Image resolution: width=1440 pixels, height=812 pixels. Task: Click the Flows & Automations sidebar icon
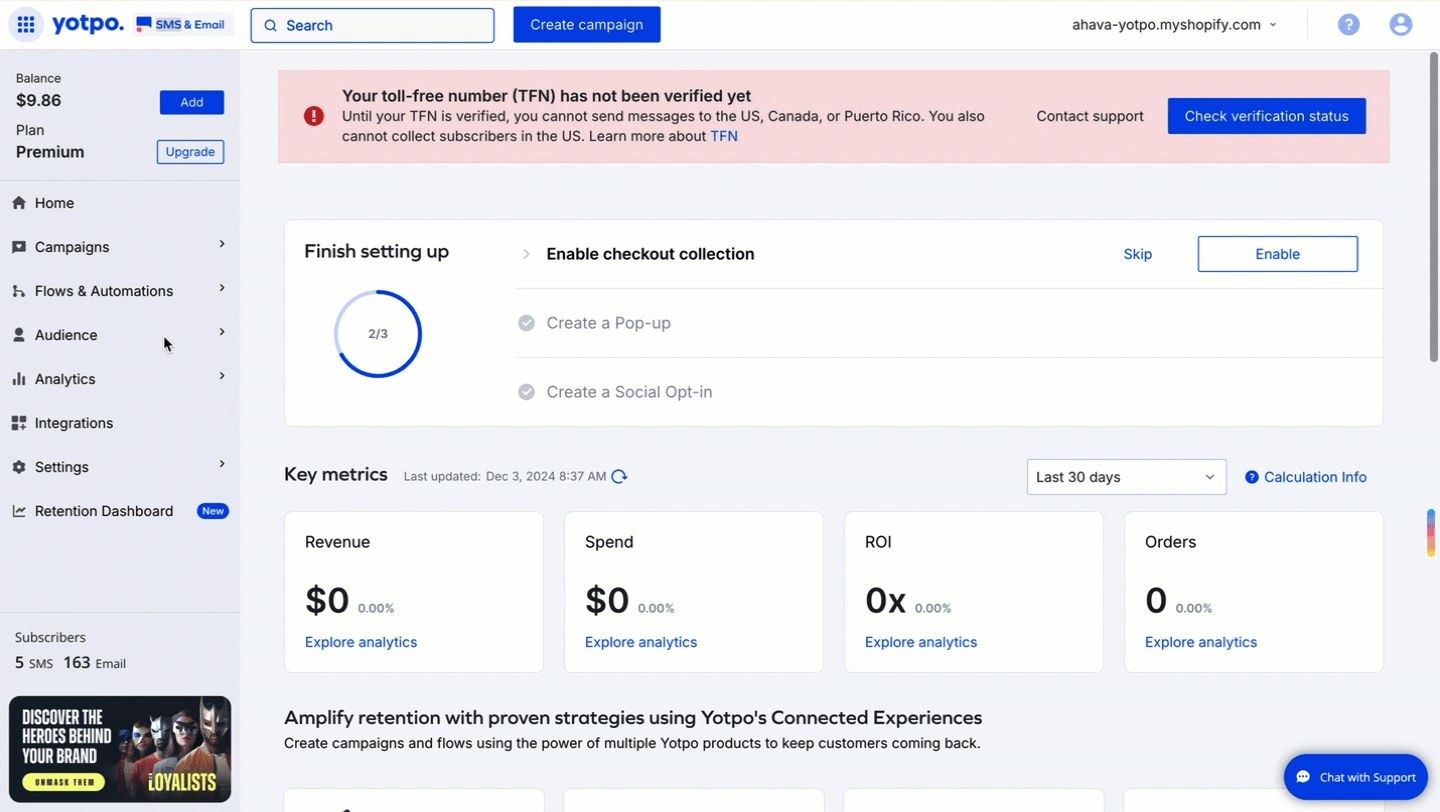tap(19, 291)
